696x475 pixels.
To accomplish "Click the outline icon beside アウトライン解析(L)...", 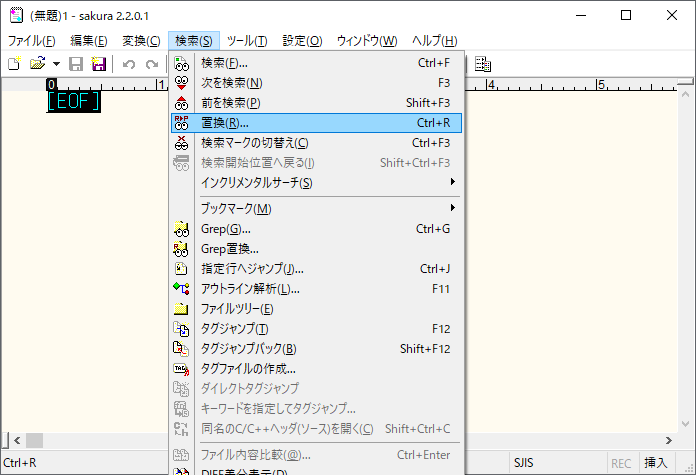I will 182,289.
